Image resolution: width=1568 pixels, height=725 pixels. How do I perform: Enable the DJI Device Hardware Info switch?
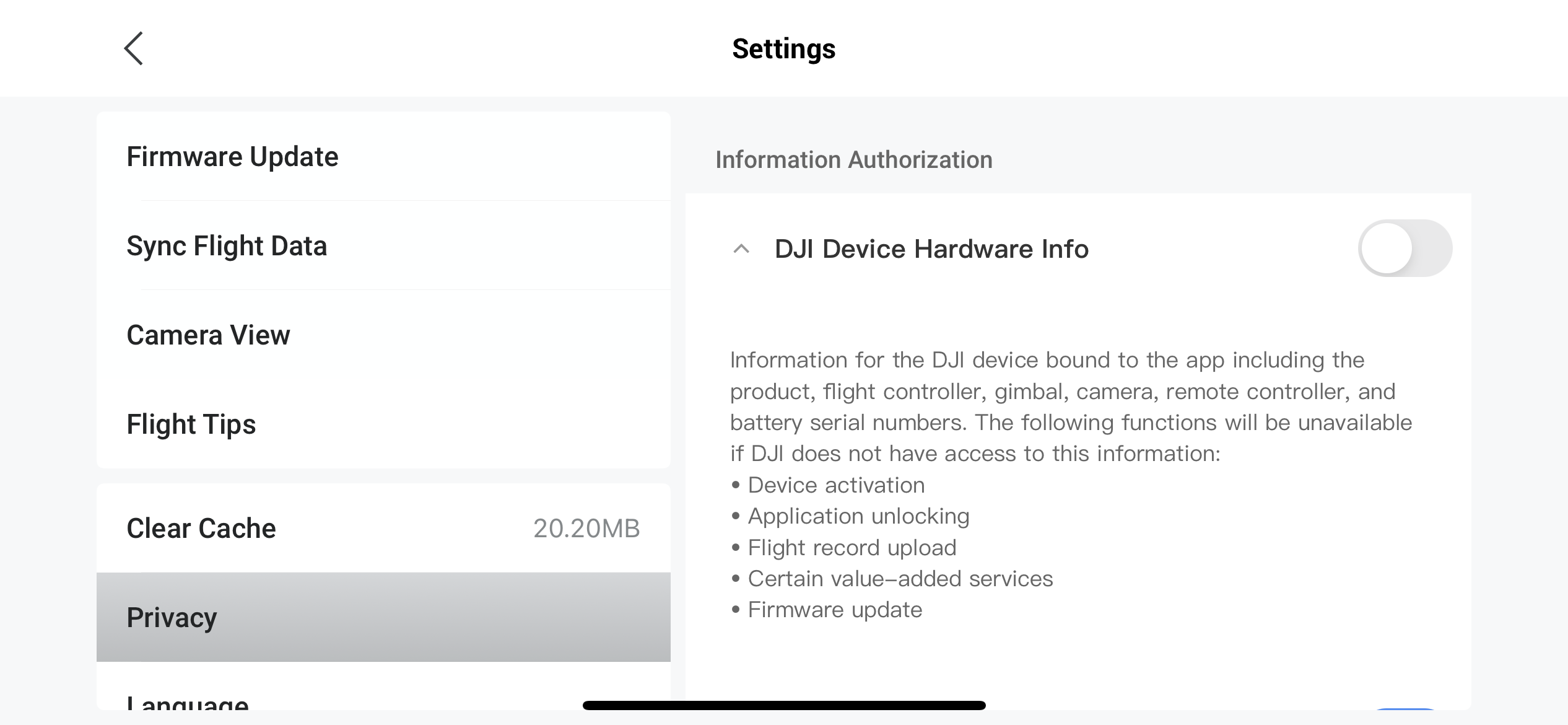(x=1405, y=248)
